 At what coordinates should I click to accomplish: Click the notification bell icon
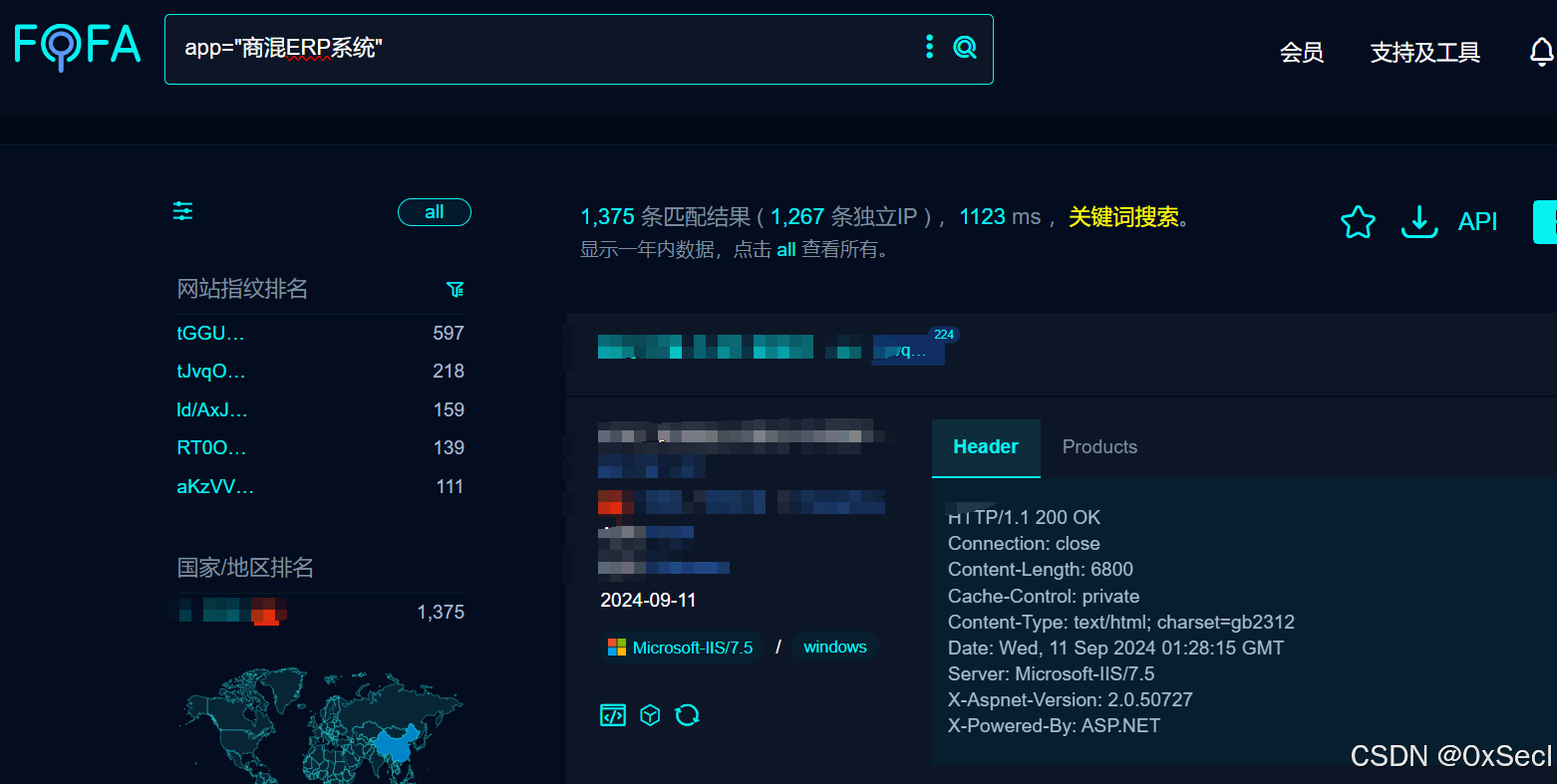1542,51
